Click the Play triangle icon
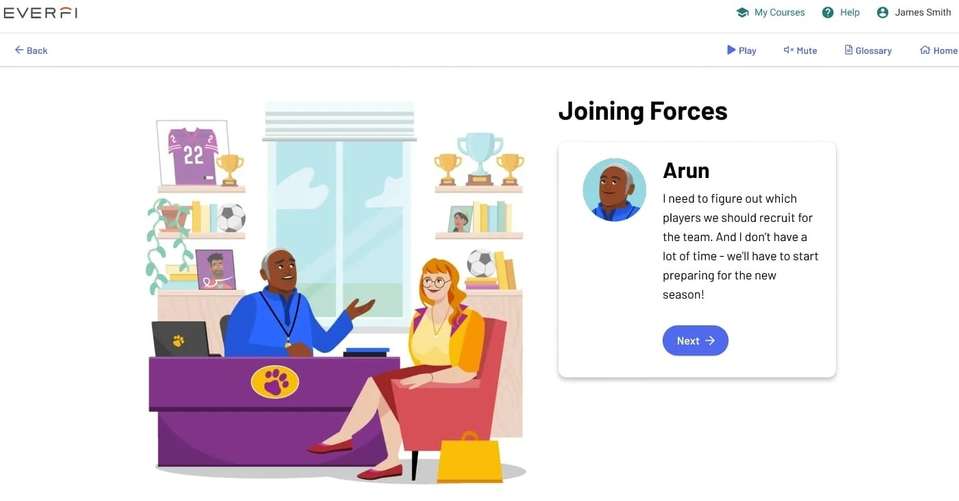 point(731,50)
